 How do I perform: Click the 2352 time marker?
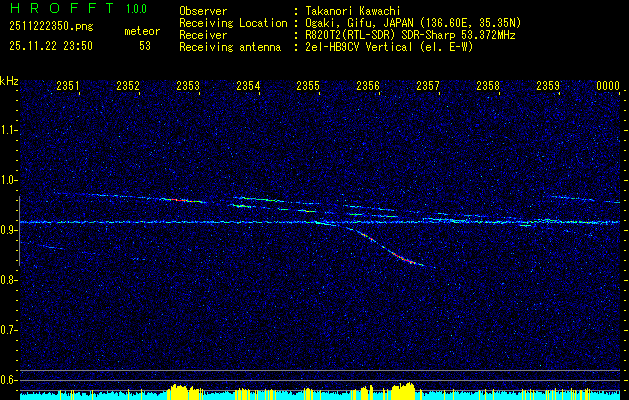128,86
